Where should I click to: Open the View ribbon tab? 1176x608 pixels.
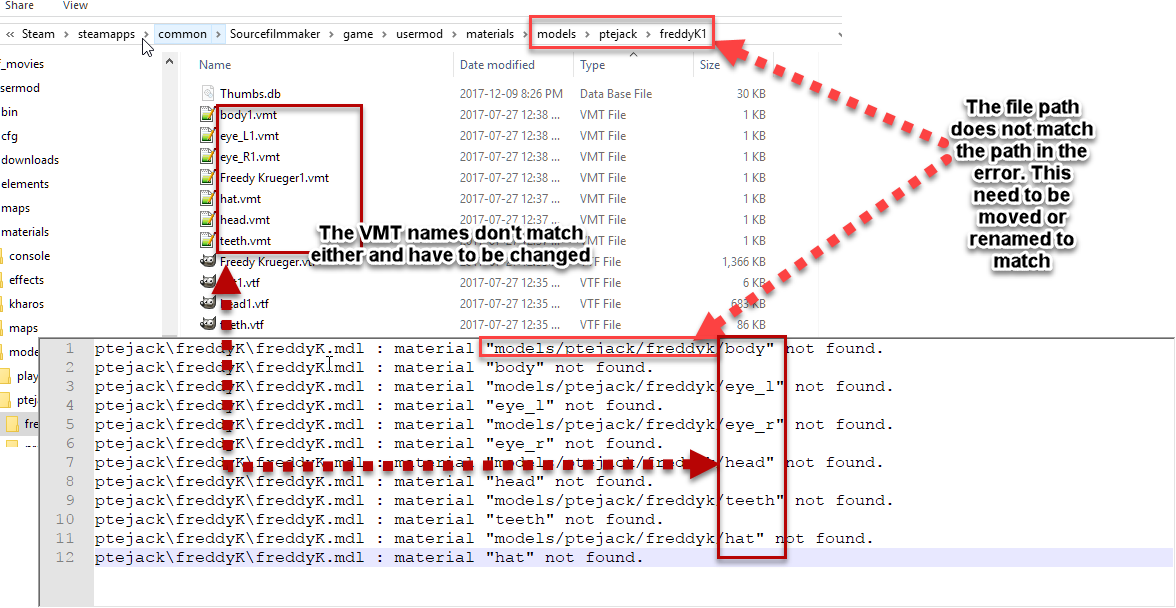(75, 5)
